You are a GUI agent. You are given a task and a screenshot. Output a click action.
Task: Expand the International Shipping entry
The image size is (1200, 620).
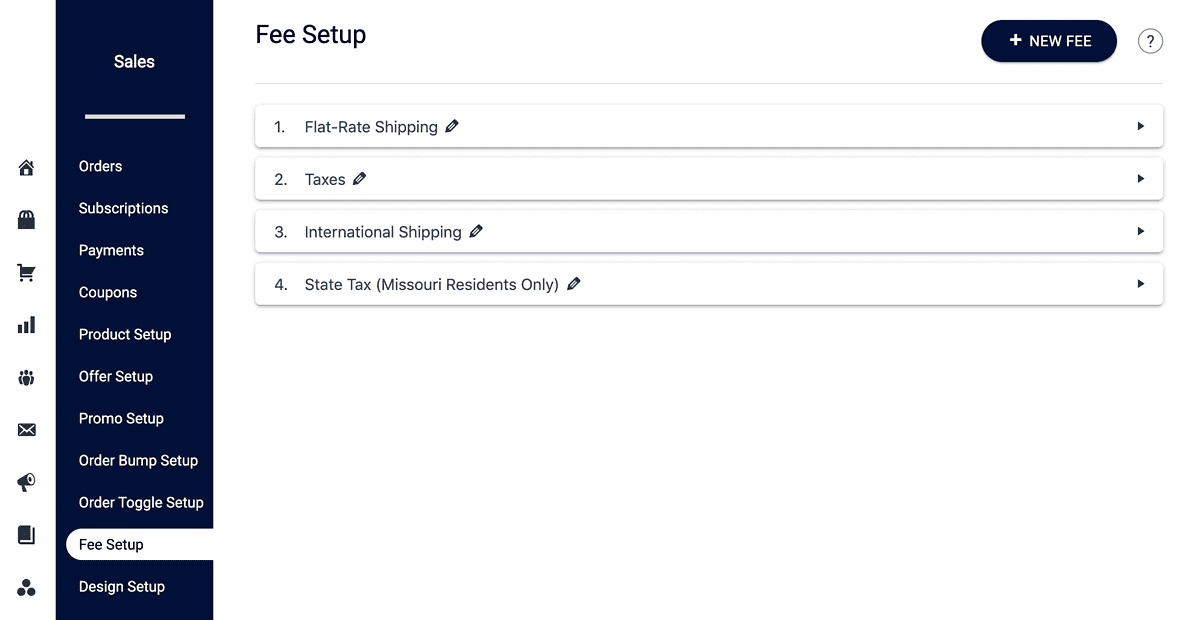1140,231
